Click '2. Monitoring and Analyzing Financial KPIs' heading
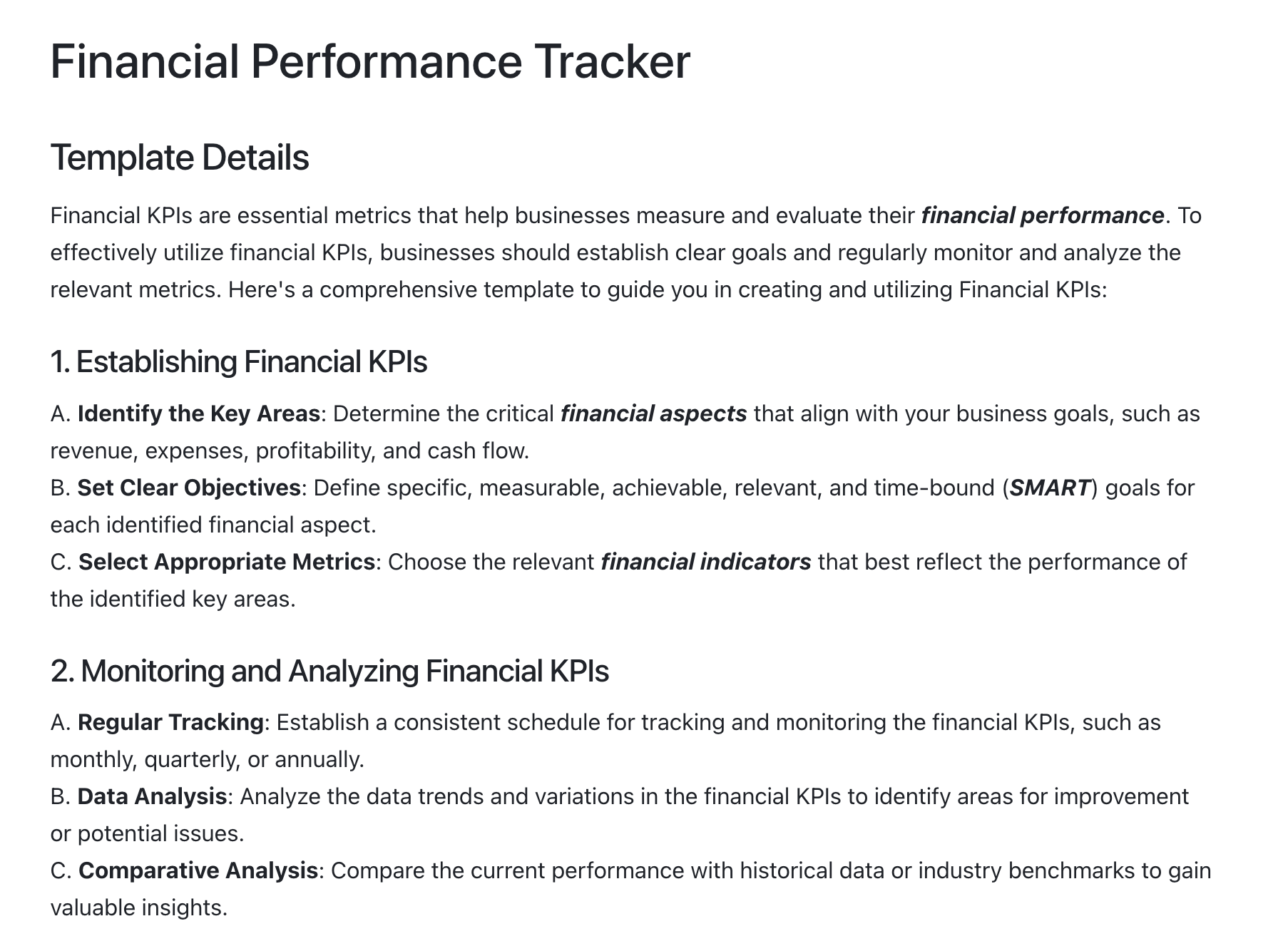The image size is (1288, 941). click(329, 671)
